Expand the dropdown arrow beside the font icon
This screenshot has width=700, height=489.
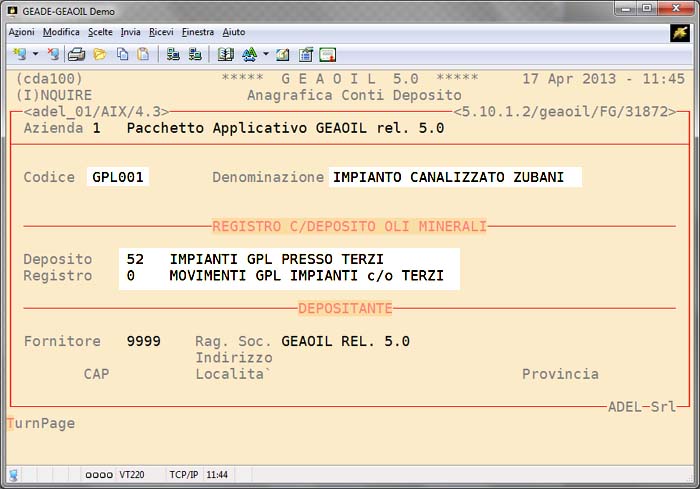(x=265, y=54)
